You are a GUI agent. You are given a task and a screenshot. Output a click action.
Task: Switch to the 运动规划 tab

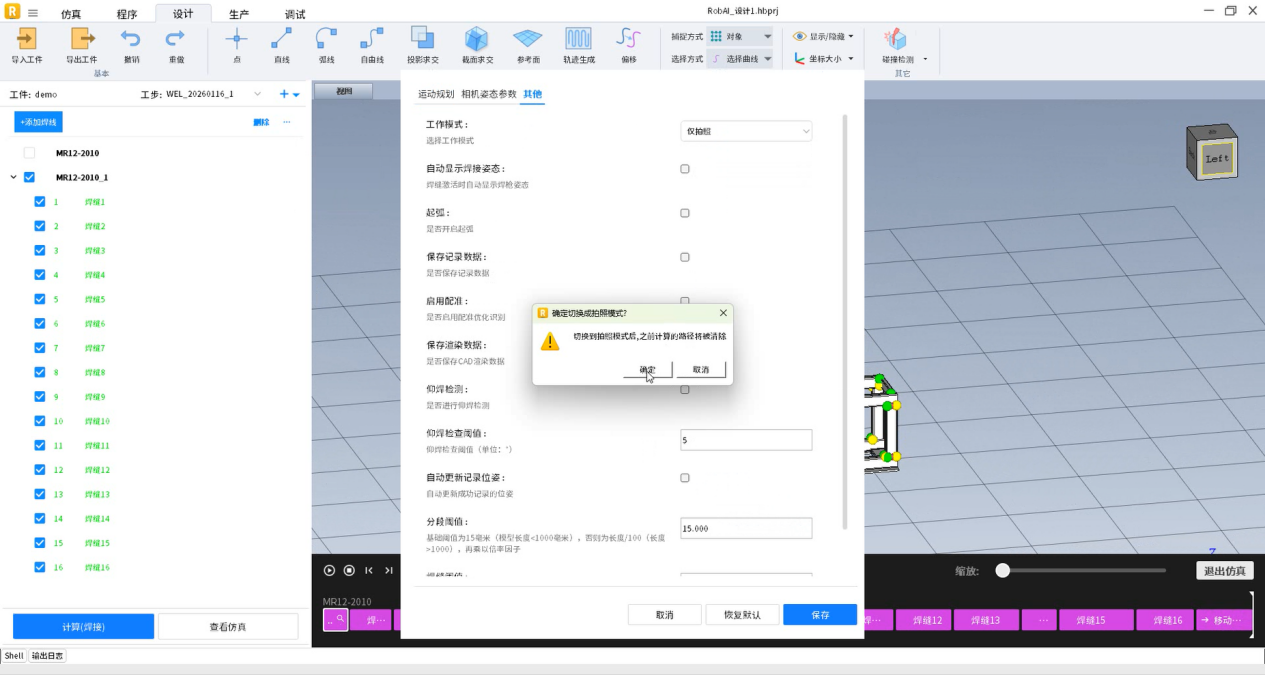tap(435, 94)
